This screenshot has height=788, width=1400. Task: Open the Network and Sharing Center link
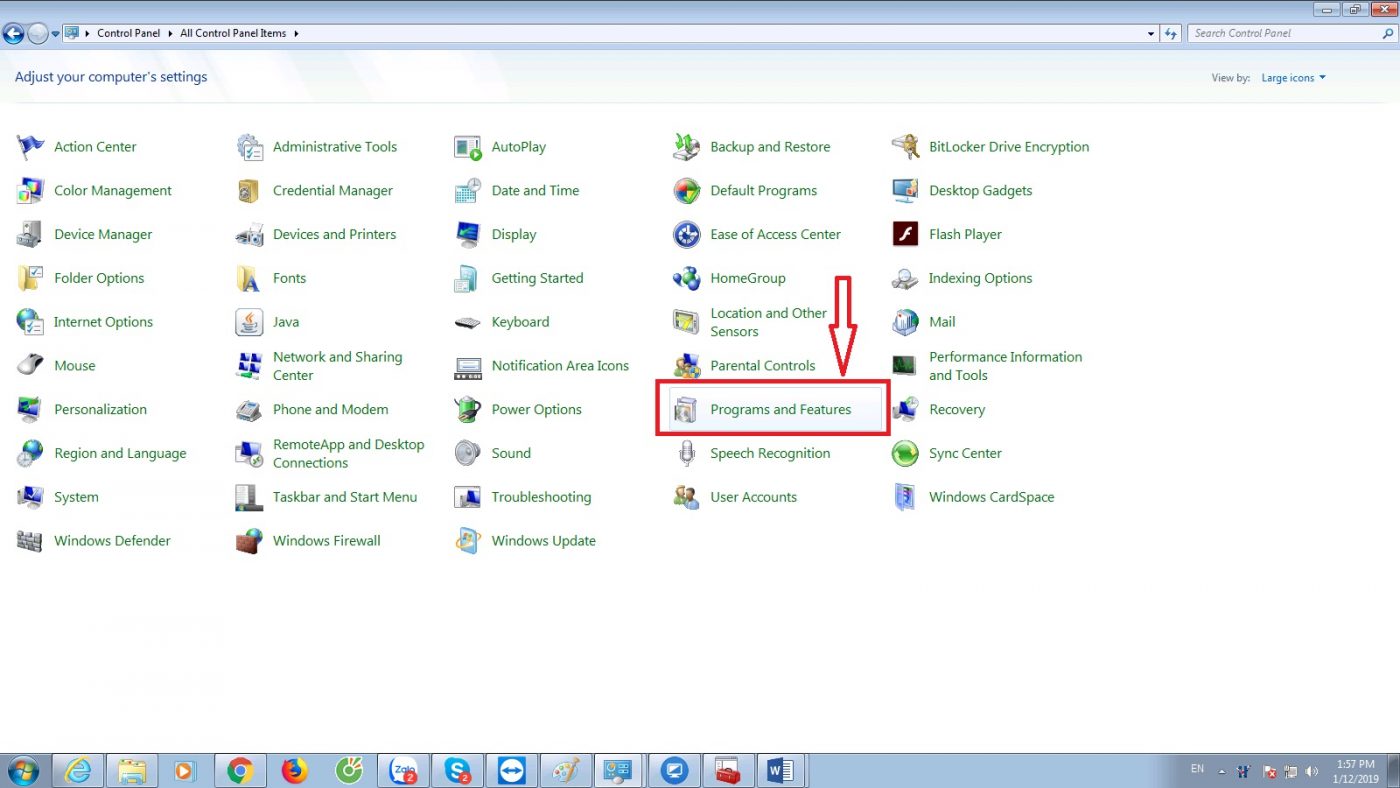(337, 366)
